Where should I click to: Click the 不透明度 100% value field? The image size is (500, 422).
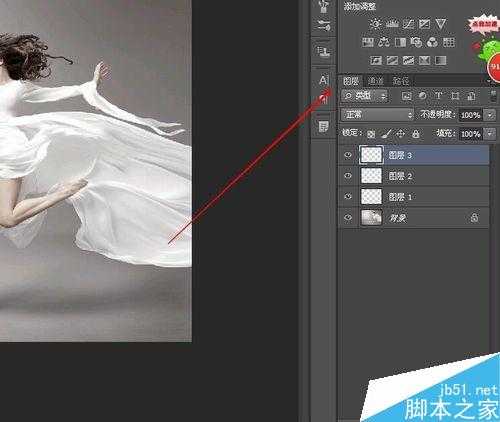coord(470,115)
